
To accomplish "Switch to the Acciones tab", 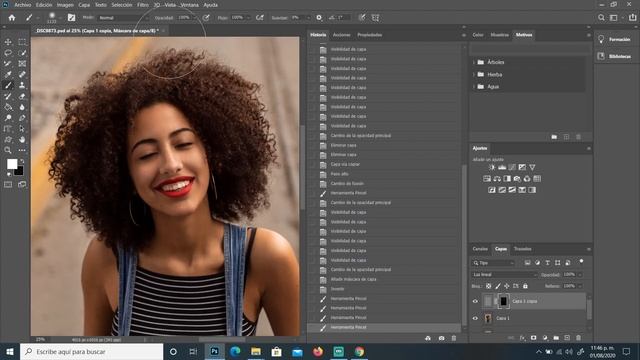I will 341,35.
